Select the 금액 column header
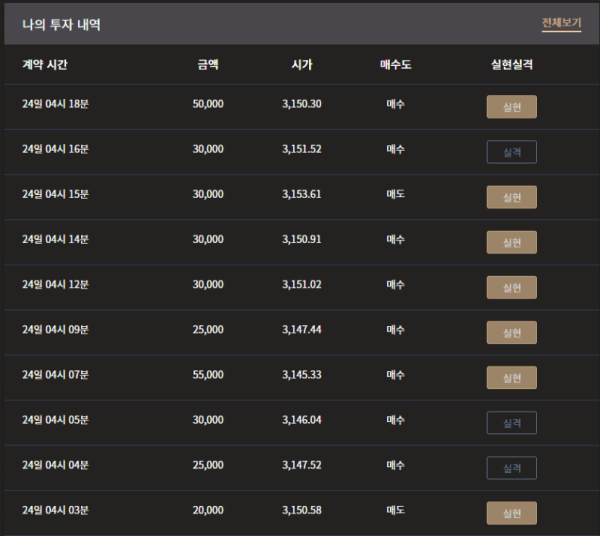 [208, 64]
